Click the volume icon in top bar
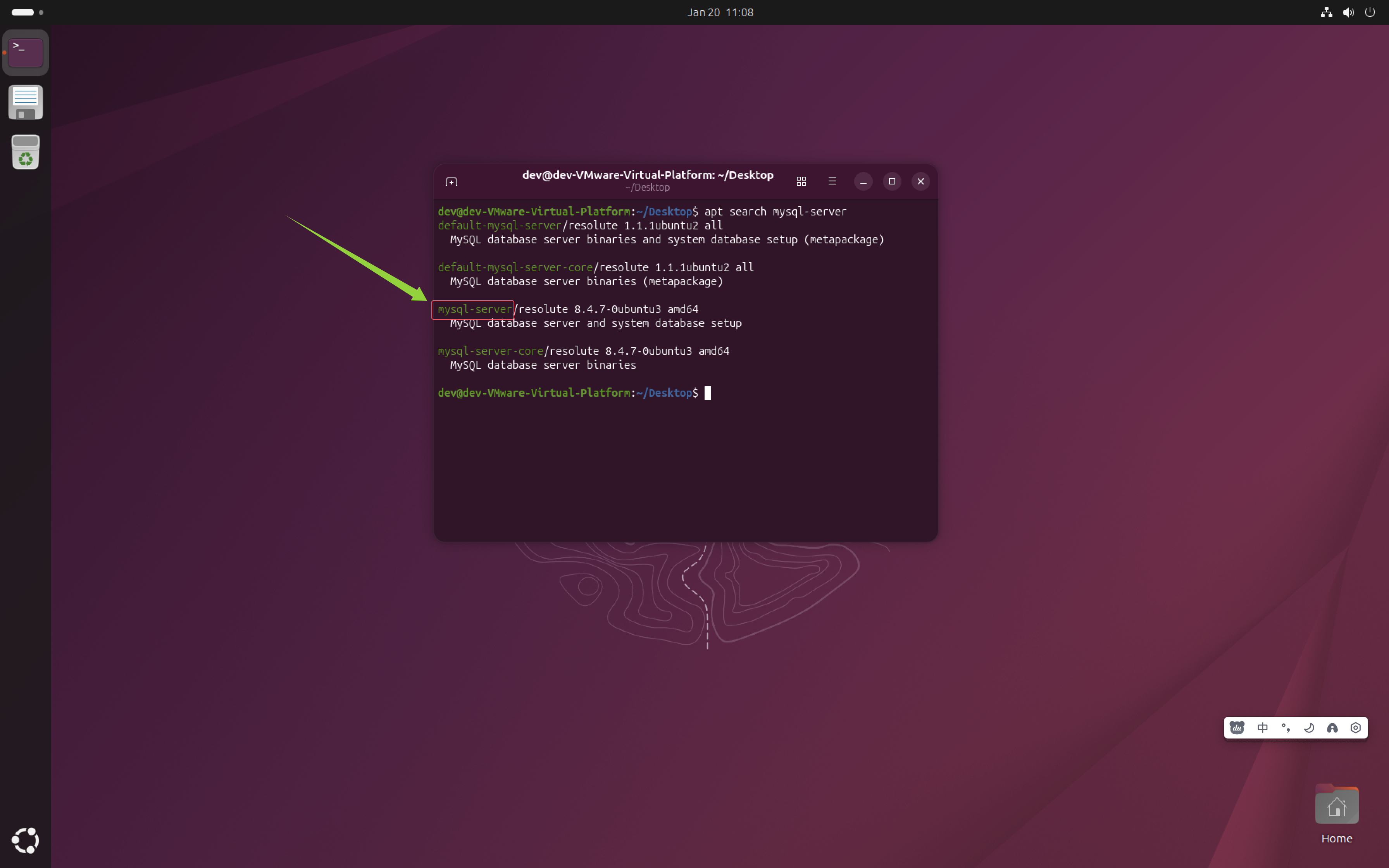The width and height of the screenshot is (1389, 868). pyautogui.click(x=1348, y=12)
